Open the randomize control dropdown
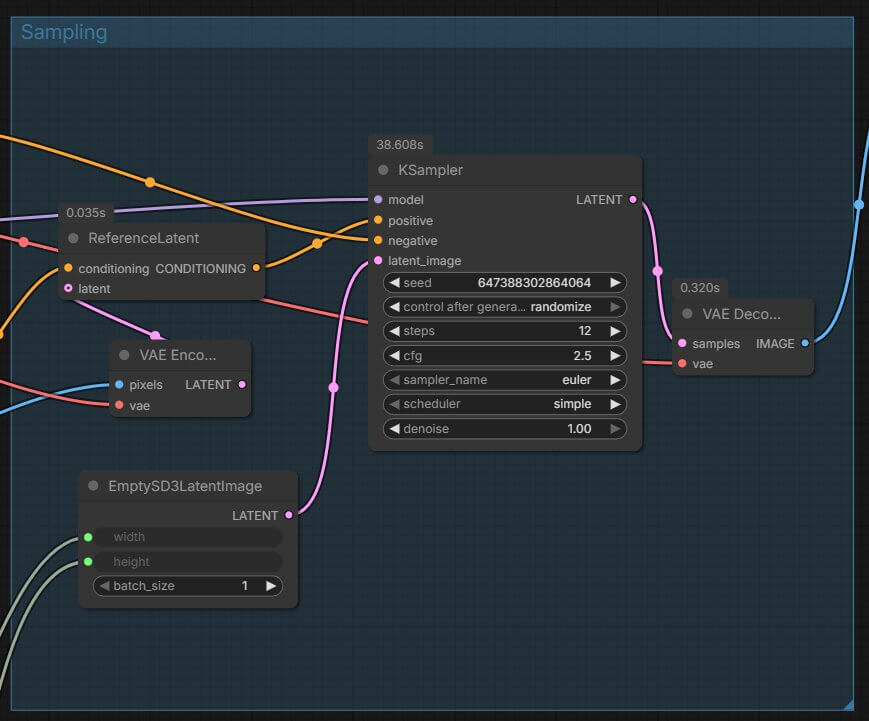869x721 pixels. point(504,306)
